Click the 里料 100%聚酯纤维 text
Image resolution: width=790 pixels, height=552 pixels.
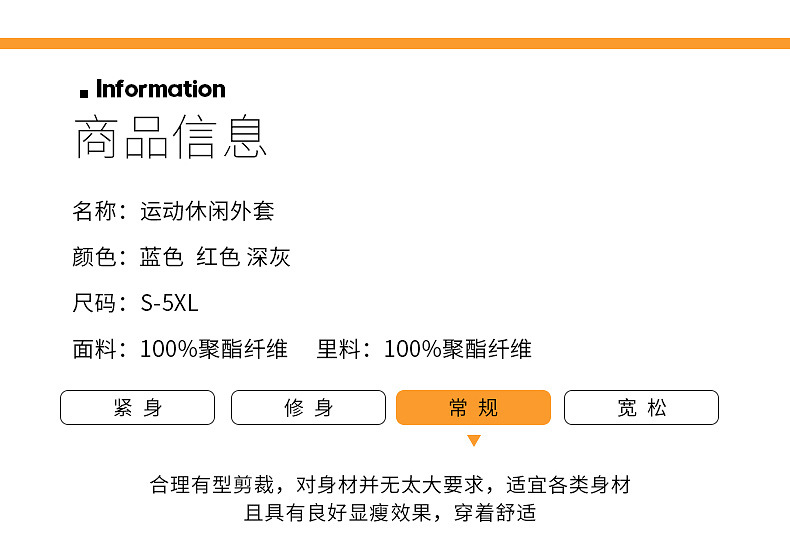tap(424, 349)
